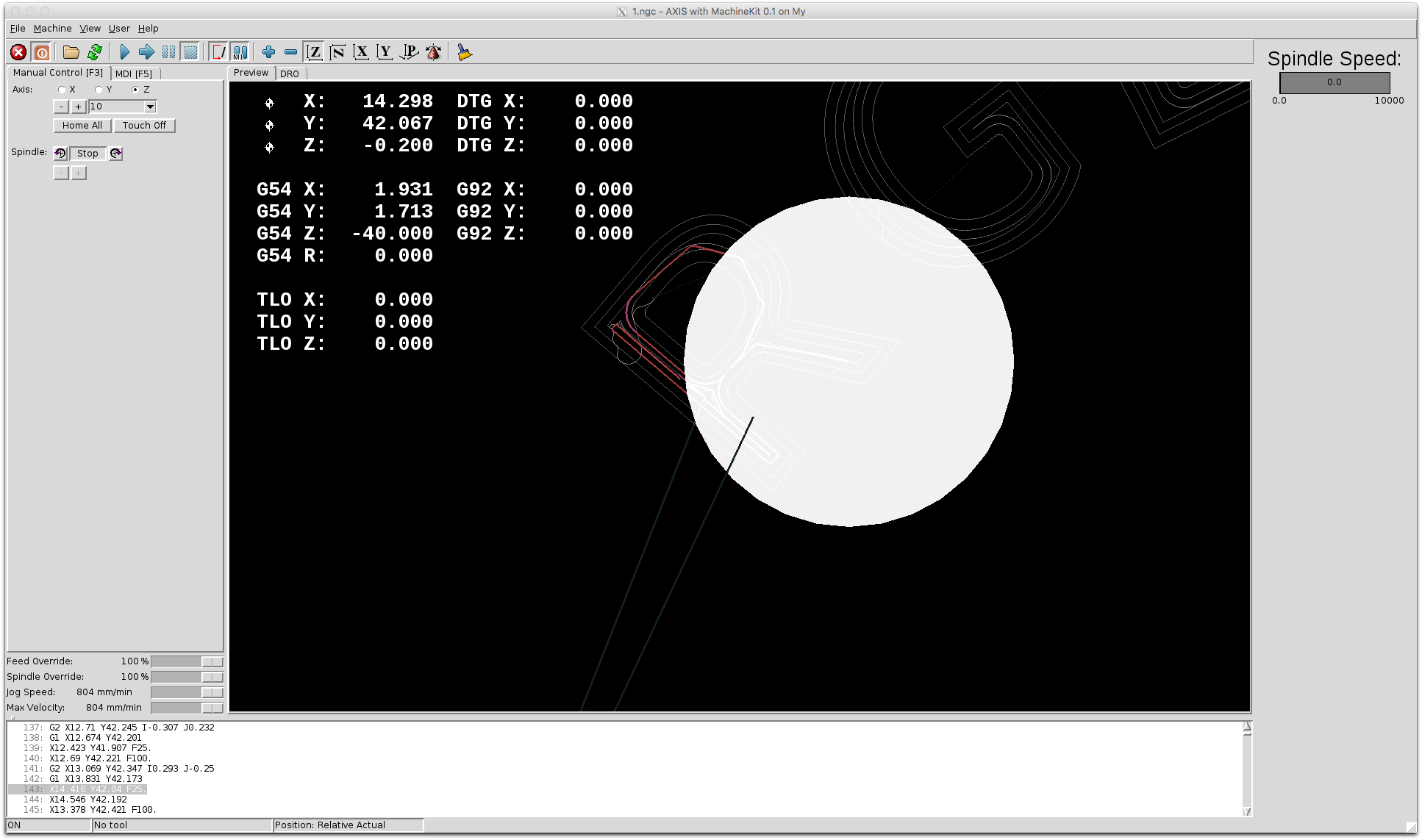
Task: Switch to perspective view
Action: pos(409,52)
